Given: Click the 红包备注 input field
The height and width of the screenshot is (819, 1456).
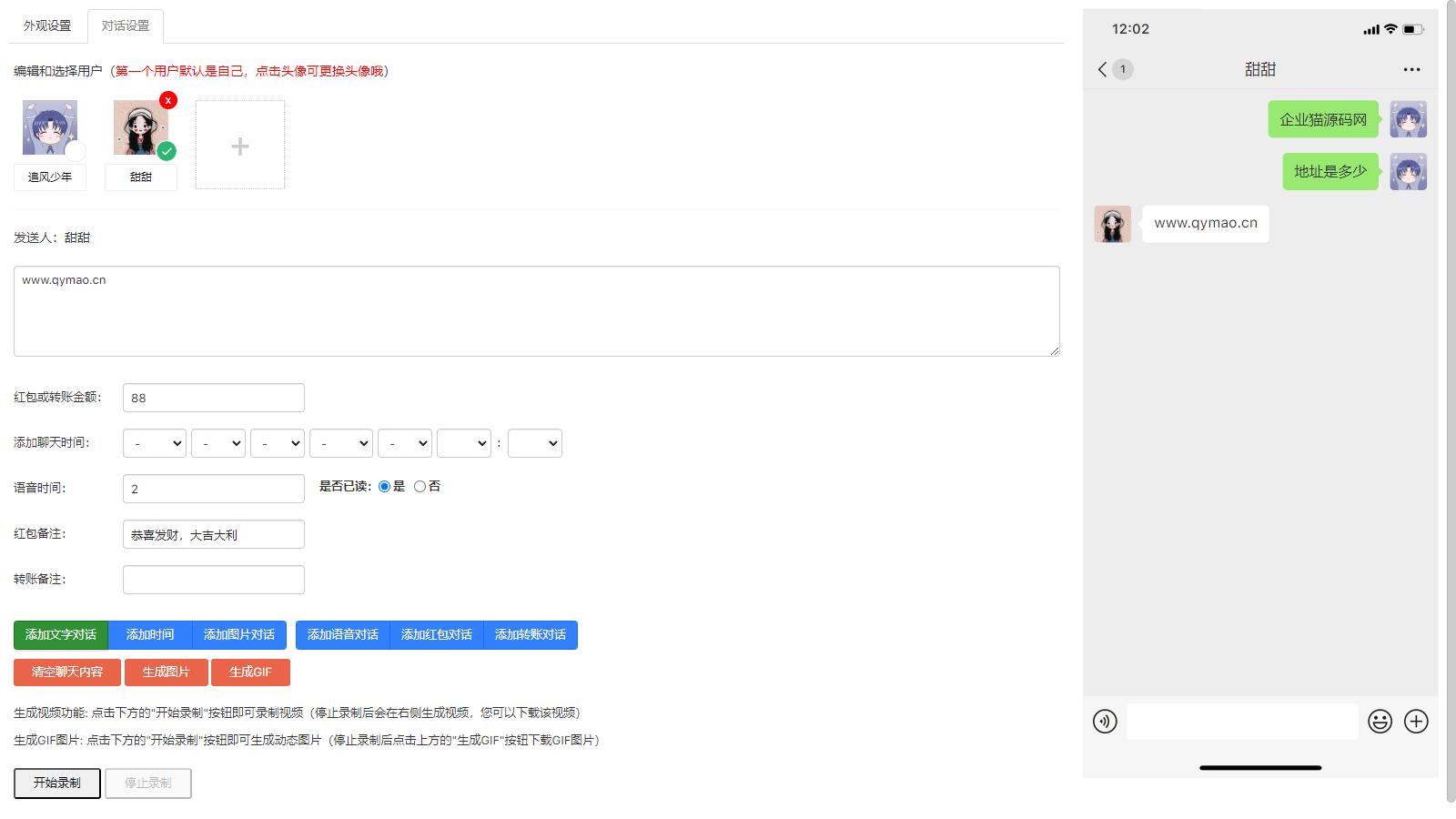Looking at the screenshot, I should pyautogui.click(x=214, y=534).
